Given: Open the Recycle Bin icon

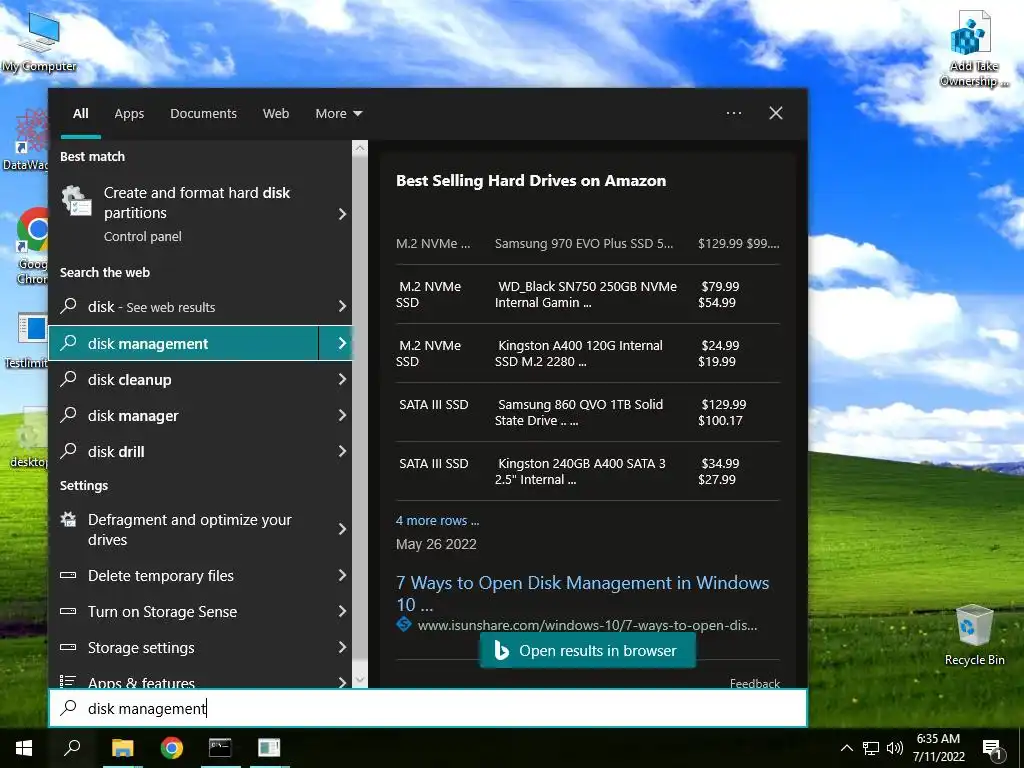Looking at the screenshot, I should pos(974,635).
